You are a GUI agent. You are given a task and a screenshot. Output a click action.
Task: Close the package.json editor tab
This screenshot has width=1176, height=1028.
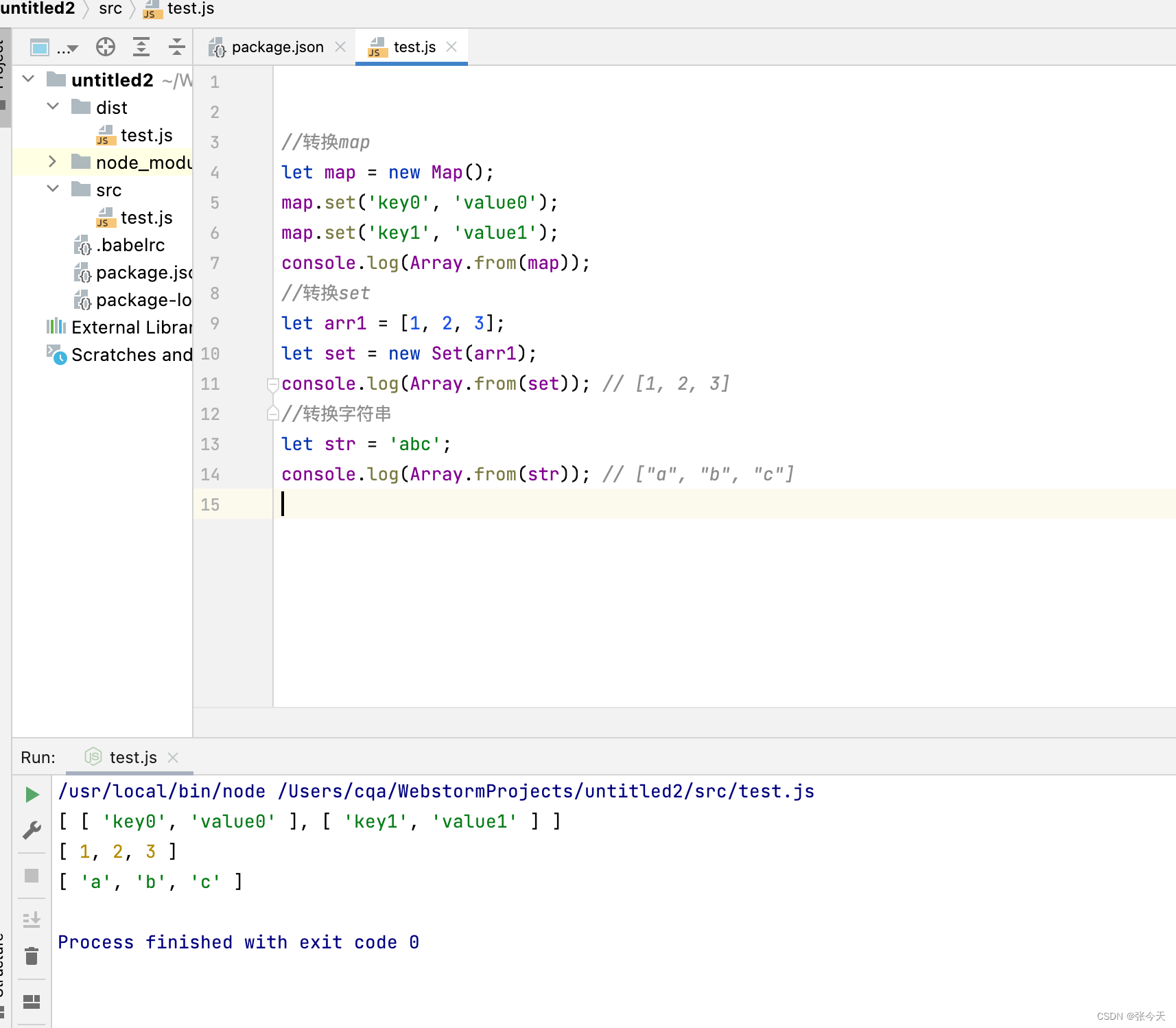[340, 47]
